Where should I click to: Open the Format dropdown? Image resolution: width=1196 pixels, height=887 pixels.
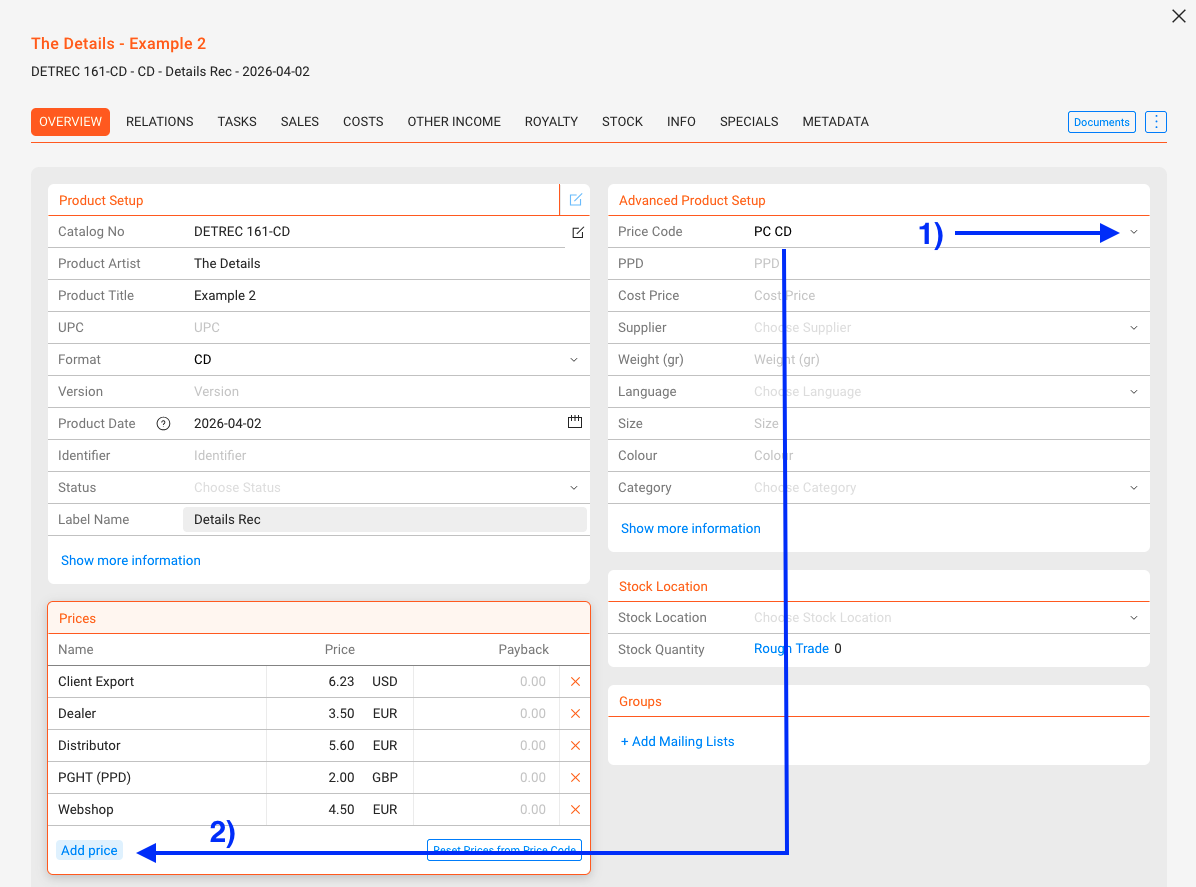click(x=574, y=360)
